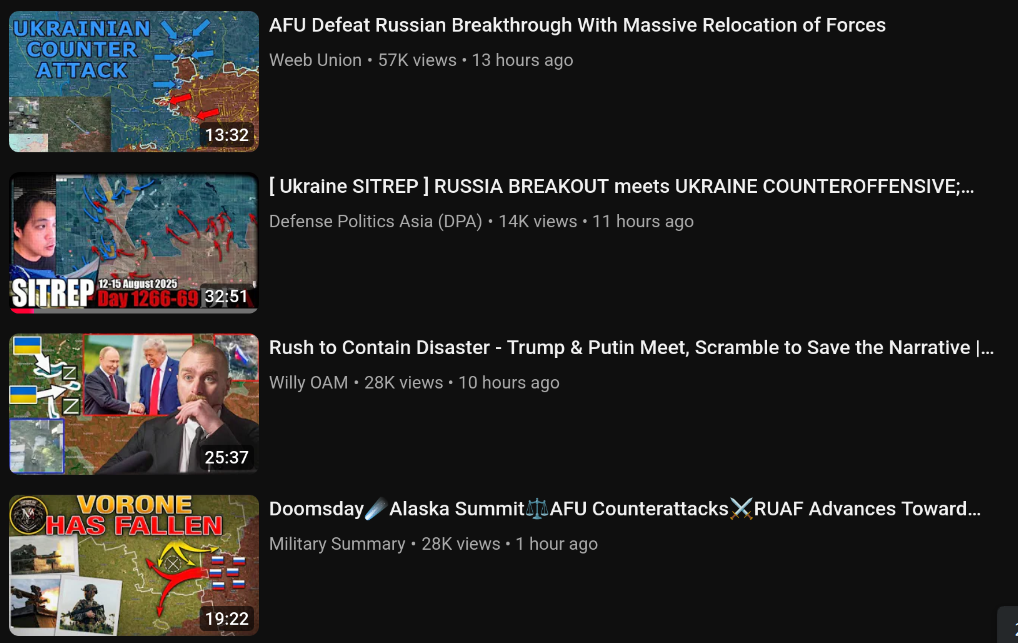Image resolution: width=1018 pixels, height=643 pixels.
Task: Click title 'AFU Defeat Russian Breakthrough With Massive Relocation'
Action: [577, 25]
